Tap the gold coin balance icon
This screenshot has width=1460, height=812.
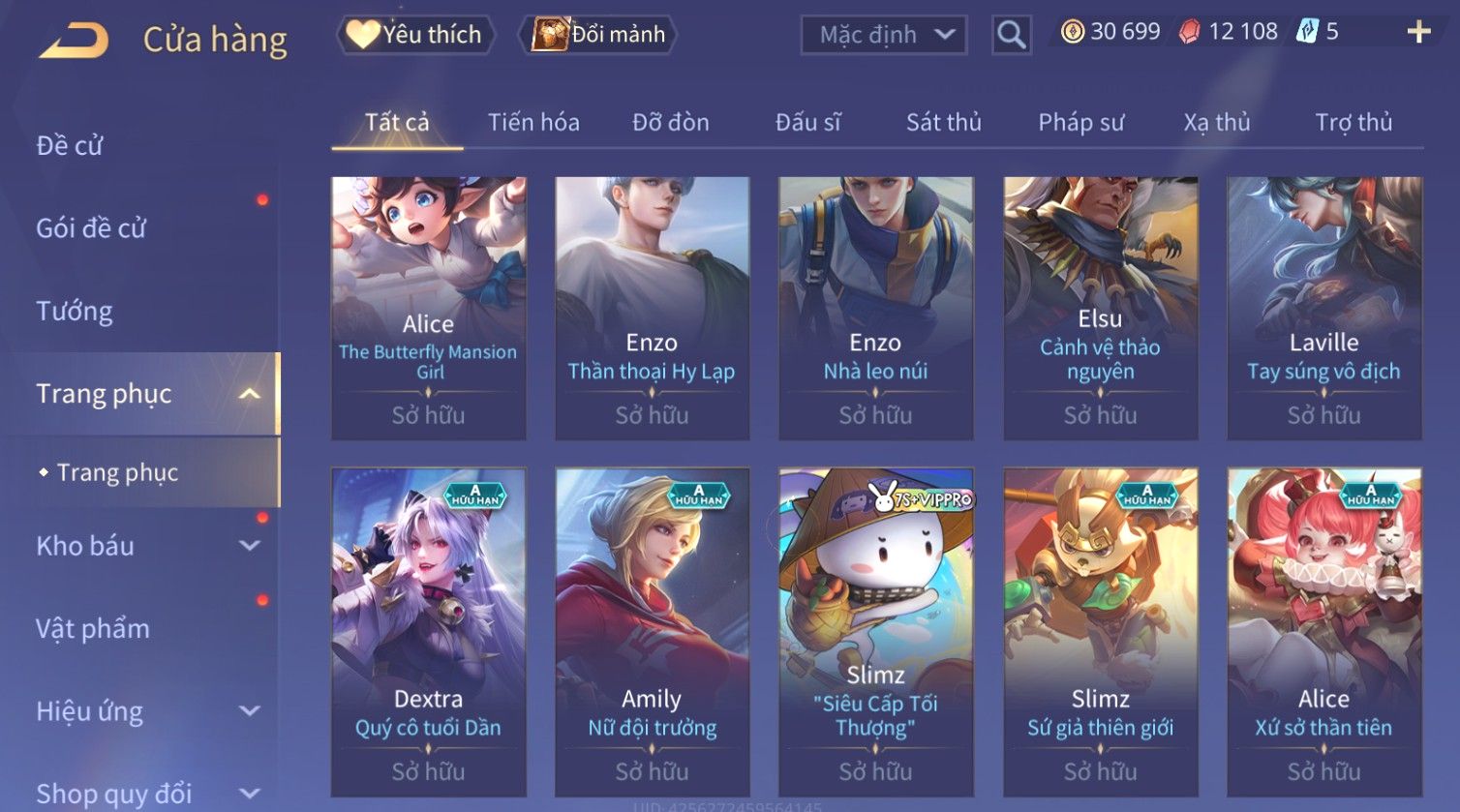point(1072,32)
